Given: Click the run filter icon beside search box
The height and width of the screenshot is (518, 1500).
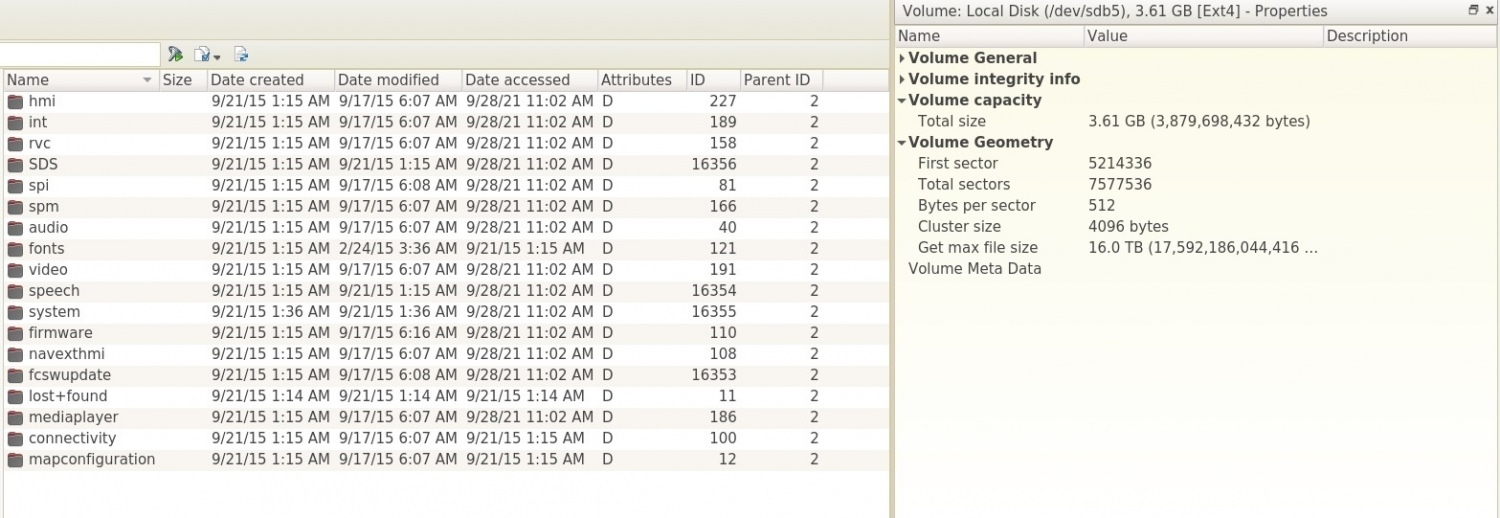Looking at the screenshot, I should 176,55.
